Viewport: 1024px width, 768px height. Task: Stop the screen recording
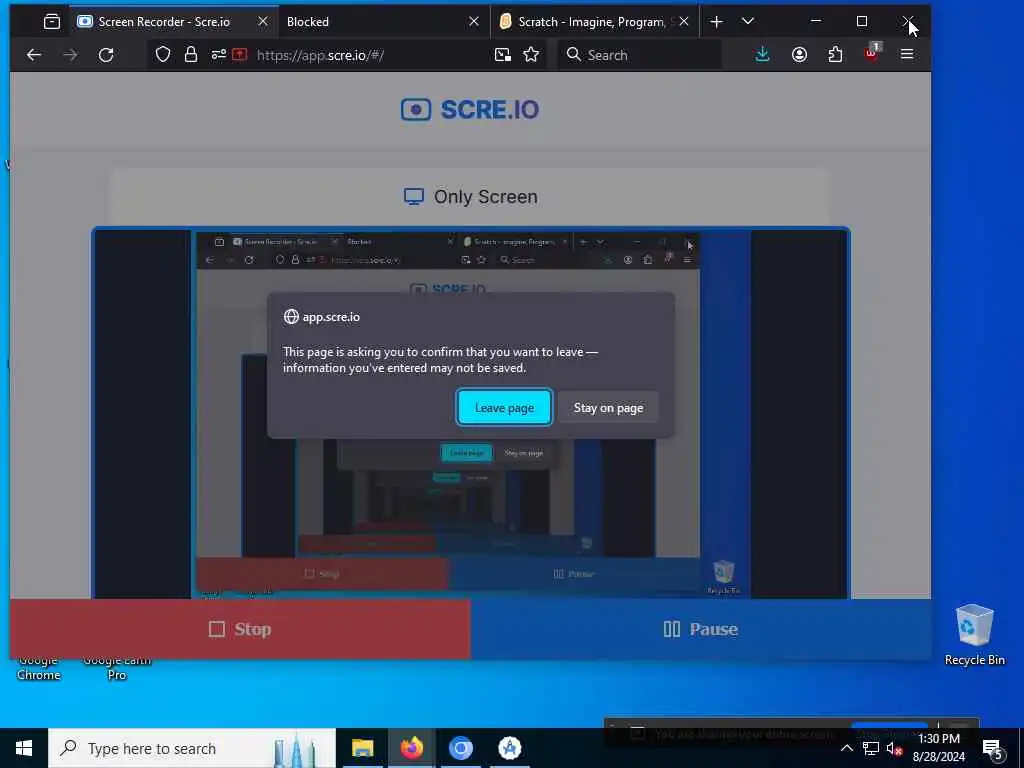(240, 629)
